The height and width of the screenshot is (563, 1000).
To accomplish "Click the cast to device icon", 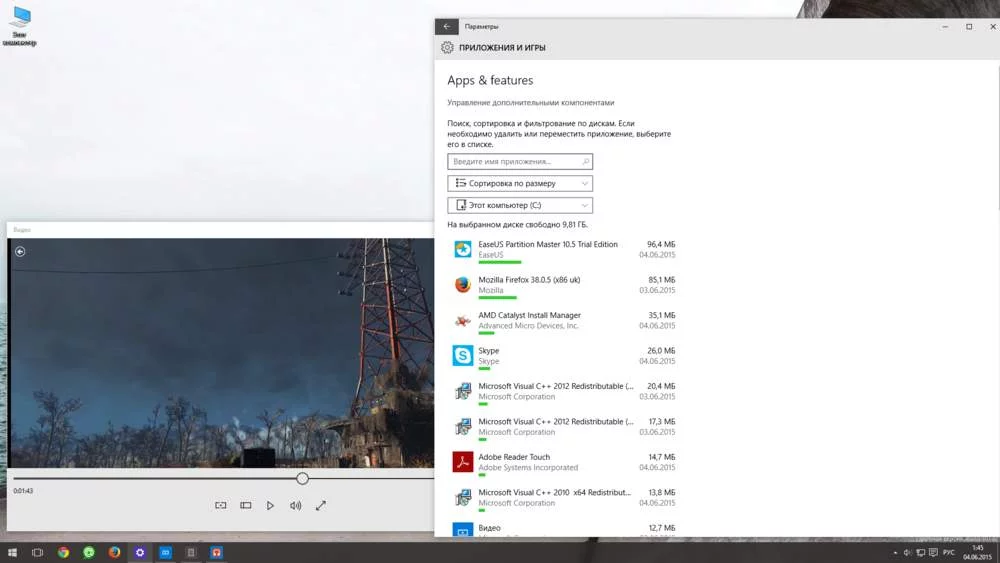I will pyautogui.click(x=221, y=506).
